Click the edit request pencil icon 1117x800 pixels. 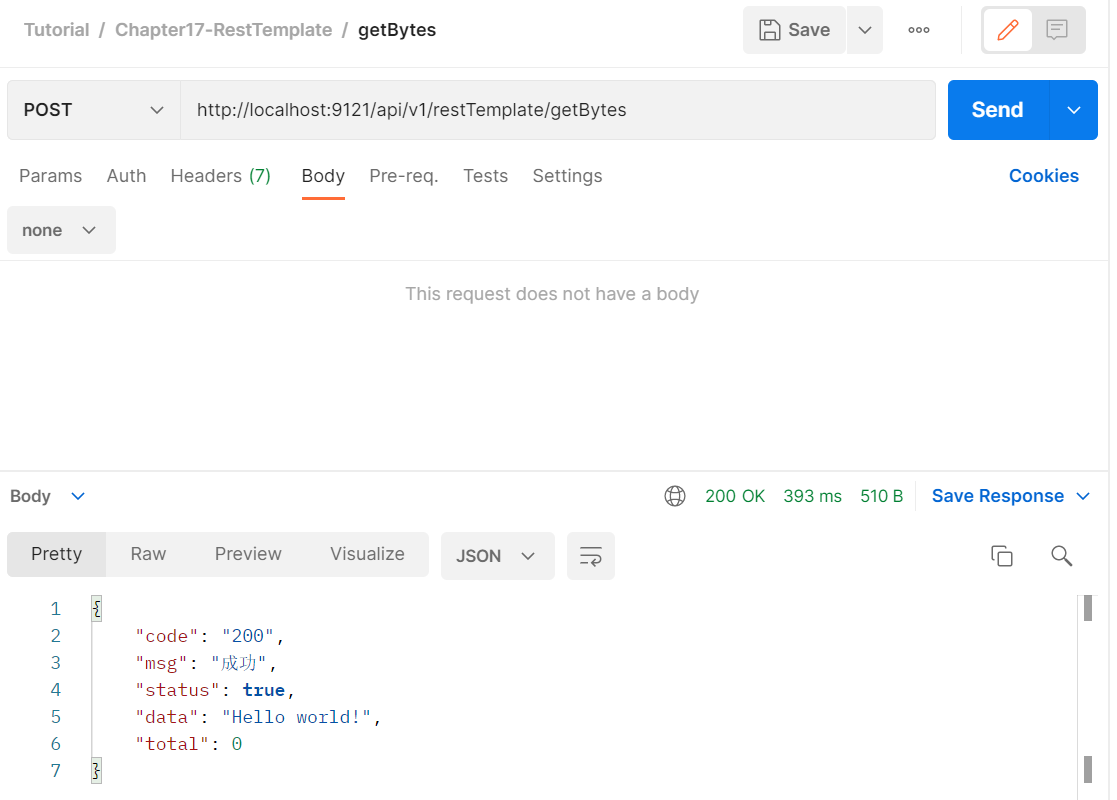coord(1007,30)
